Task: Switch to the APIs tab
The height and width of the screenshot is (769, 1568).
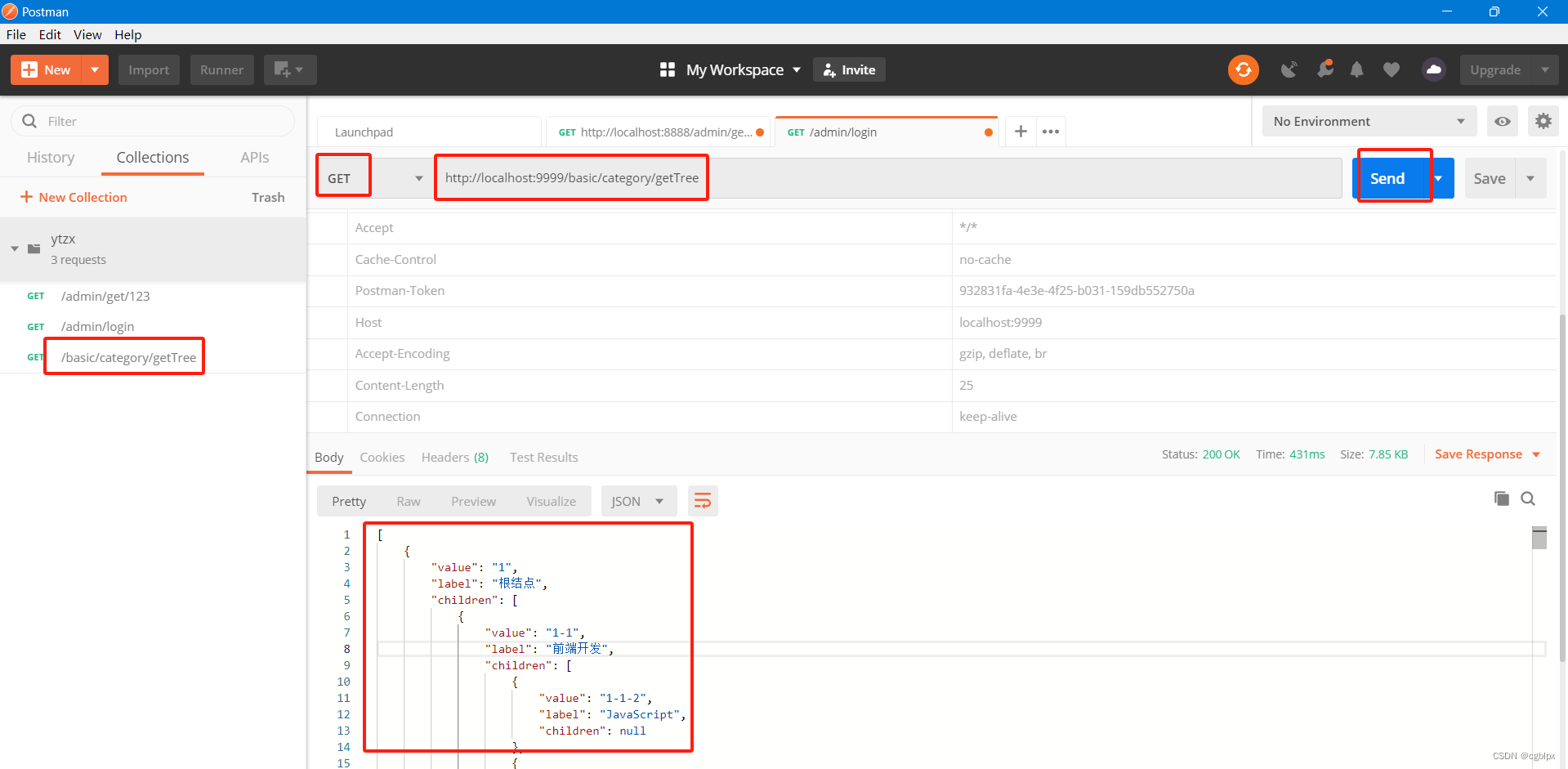Action: [255, 158]
